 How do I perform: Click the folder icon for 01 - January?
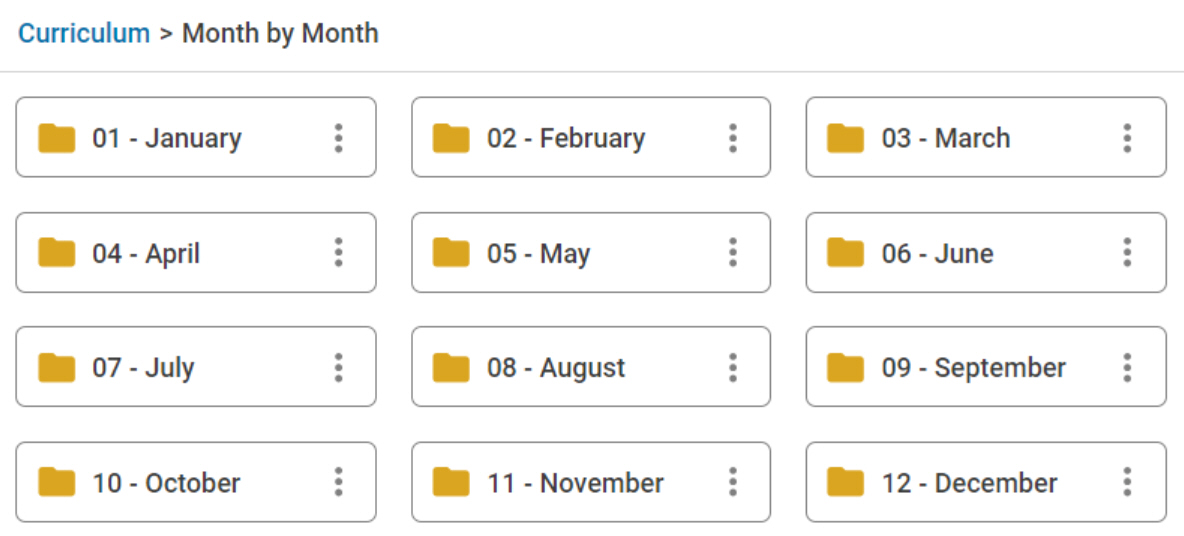click(57, 138)
